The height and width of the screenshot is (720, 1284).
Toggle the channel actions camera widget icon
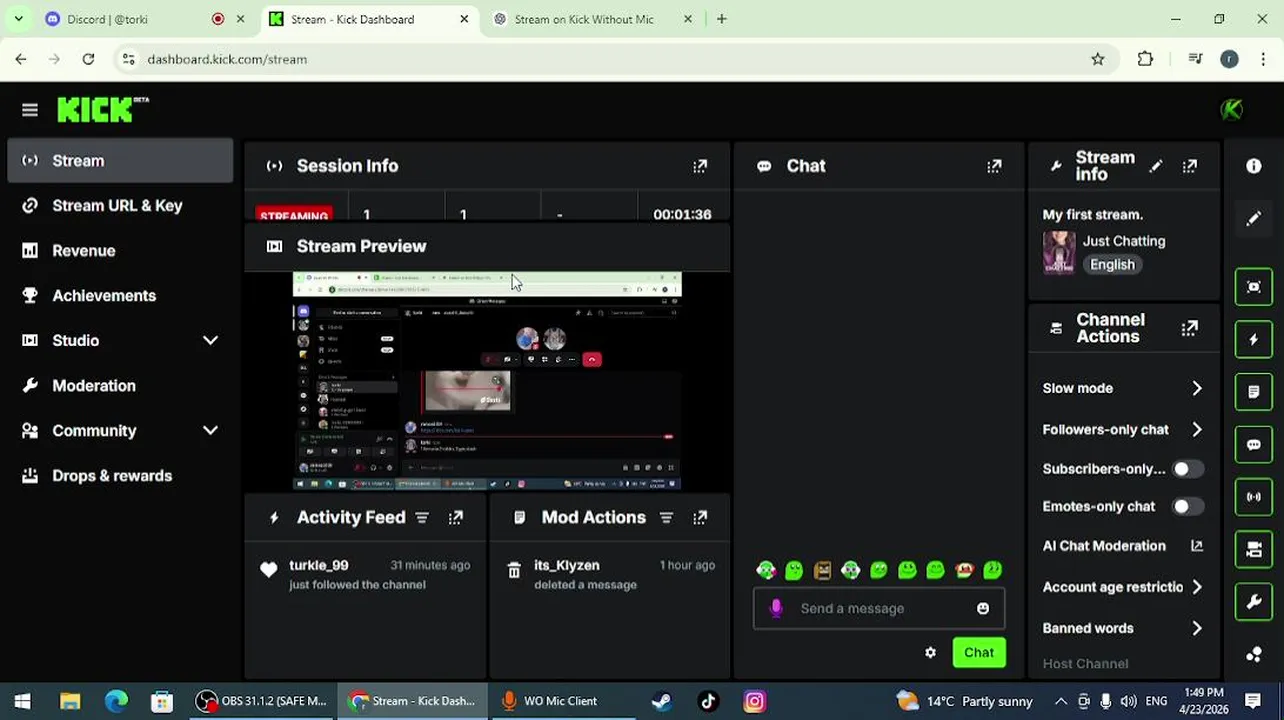1253,549
